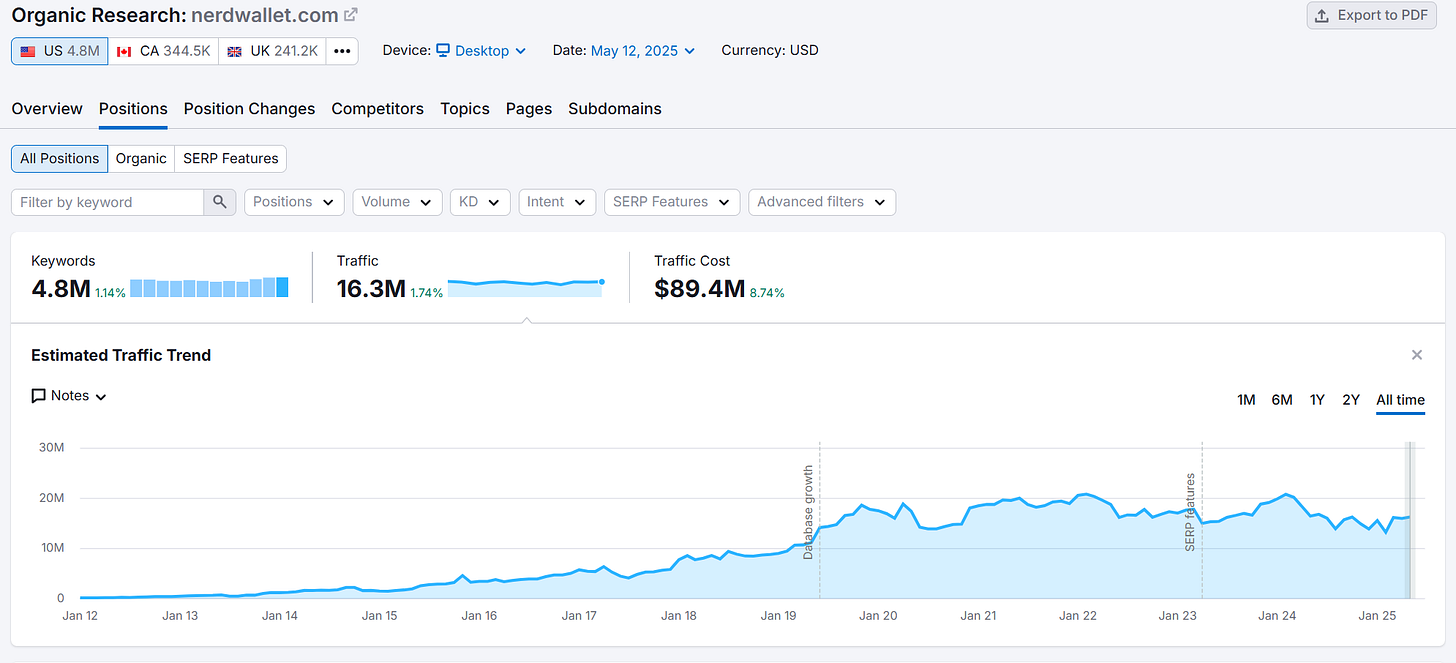Image resolution: width=1456 pixels, height=663 pixels.
Task: Open the more databases ellipsis button
Action: click(x=342, y=51)
